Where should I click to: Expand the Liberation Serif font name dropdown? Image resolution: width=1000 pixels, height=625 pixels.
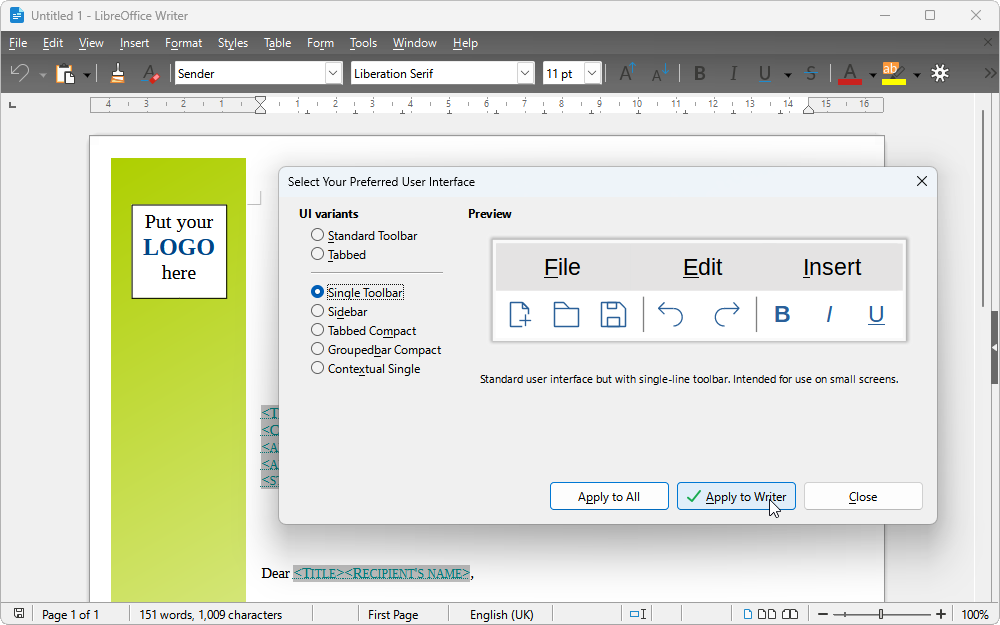[525, 73]
